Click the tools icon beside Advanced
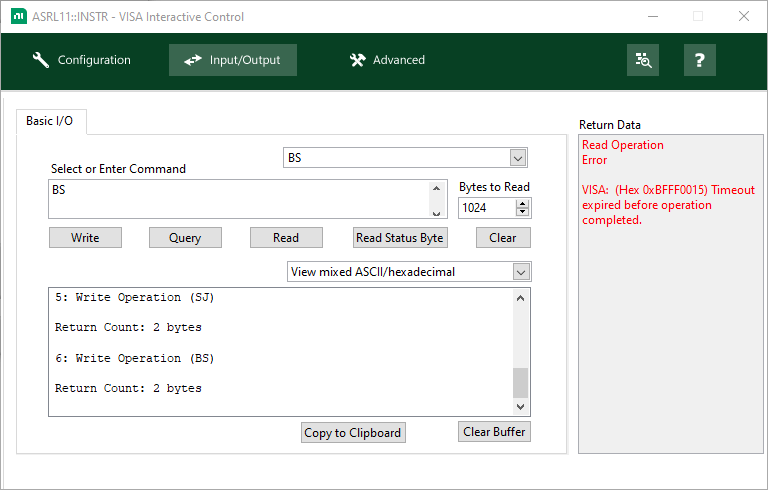 tap(358, 60)
